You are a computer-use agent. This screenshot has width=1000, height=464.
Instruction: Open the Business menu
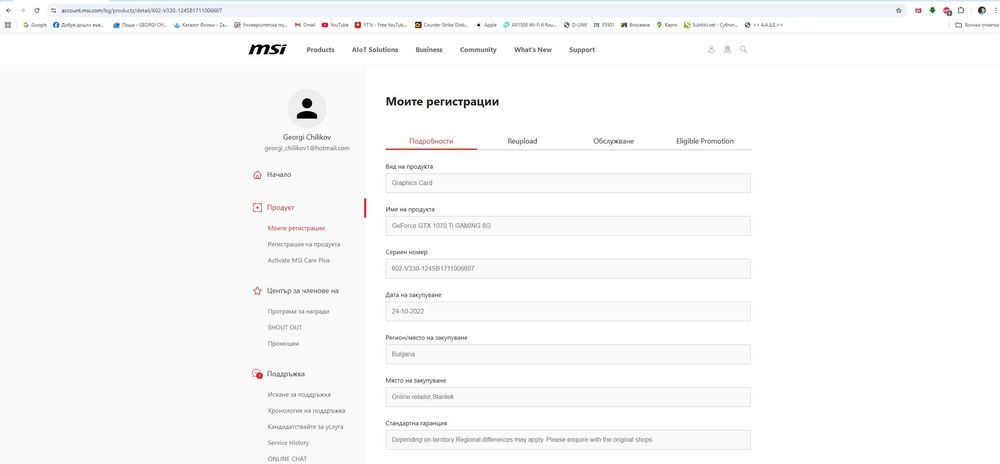tap(429, 50)
